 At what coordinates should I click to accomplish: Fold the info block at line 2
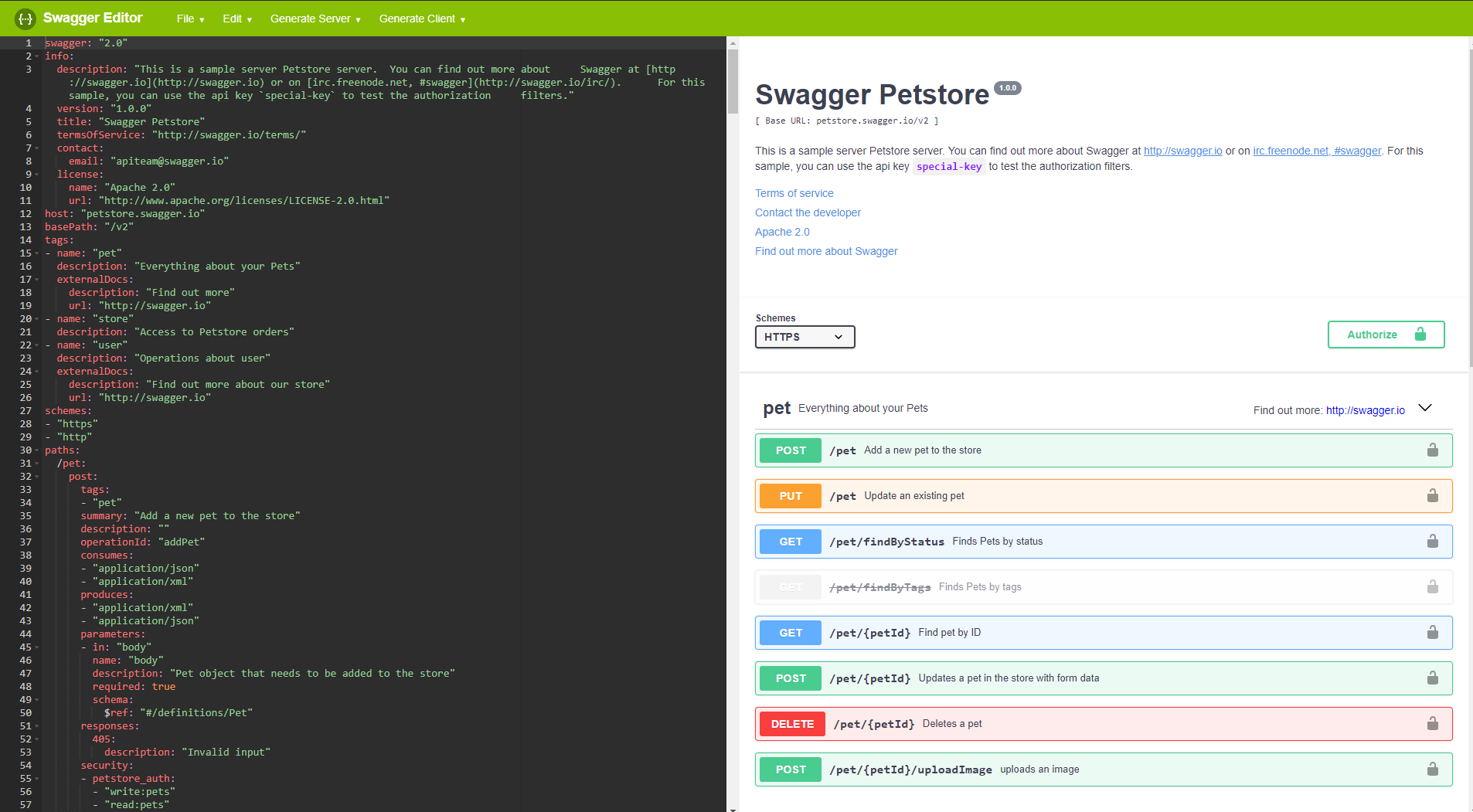[x=36, y=56]
